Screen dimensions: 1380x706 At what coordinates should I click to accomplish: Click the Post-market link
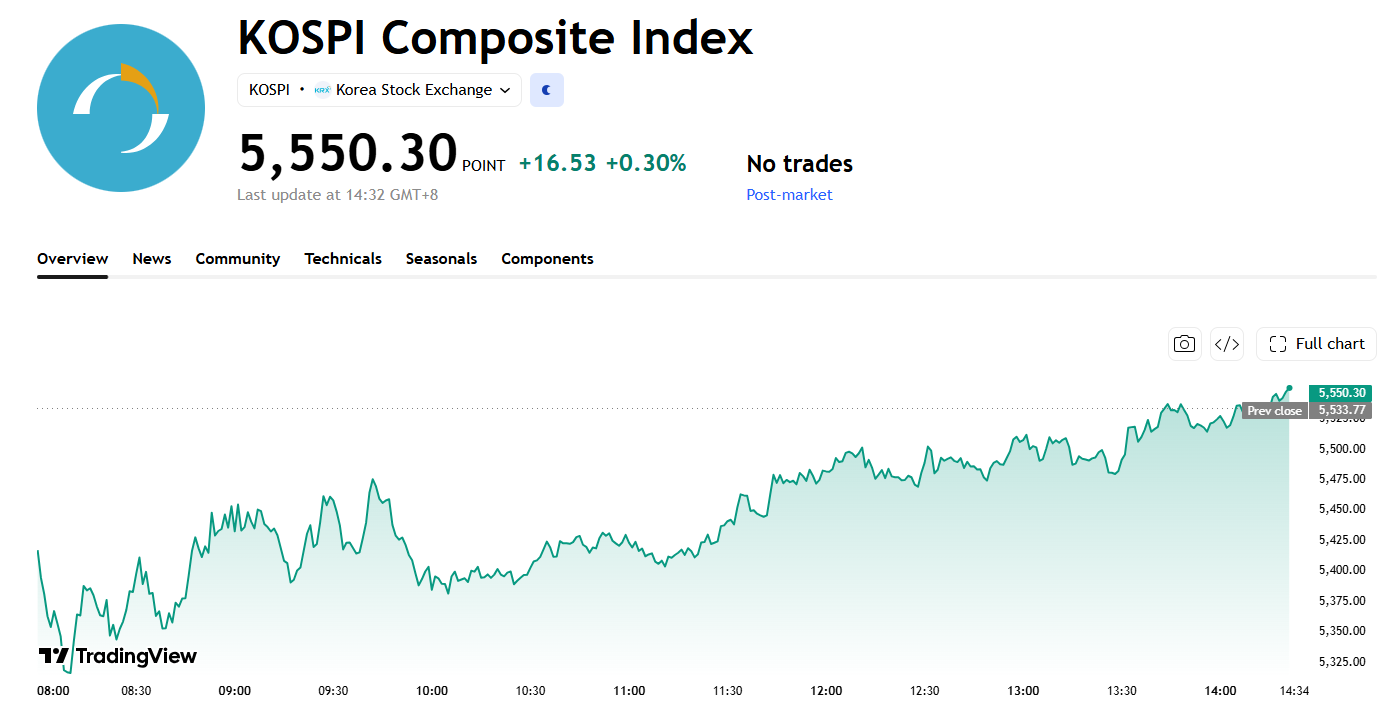point(789,195)
